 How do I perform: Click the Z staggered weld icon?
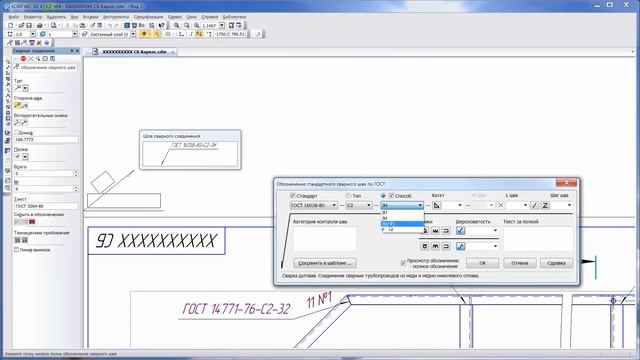click(545, 205)
